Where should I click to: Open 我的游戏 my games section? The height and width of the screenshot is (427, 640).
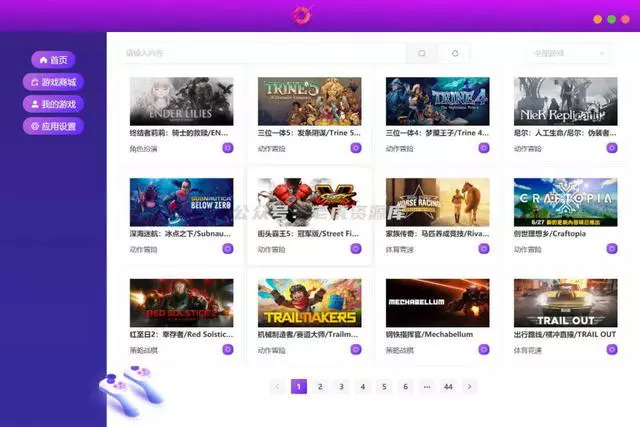tap(53, 104)
